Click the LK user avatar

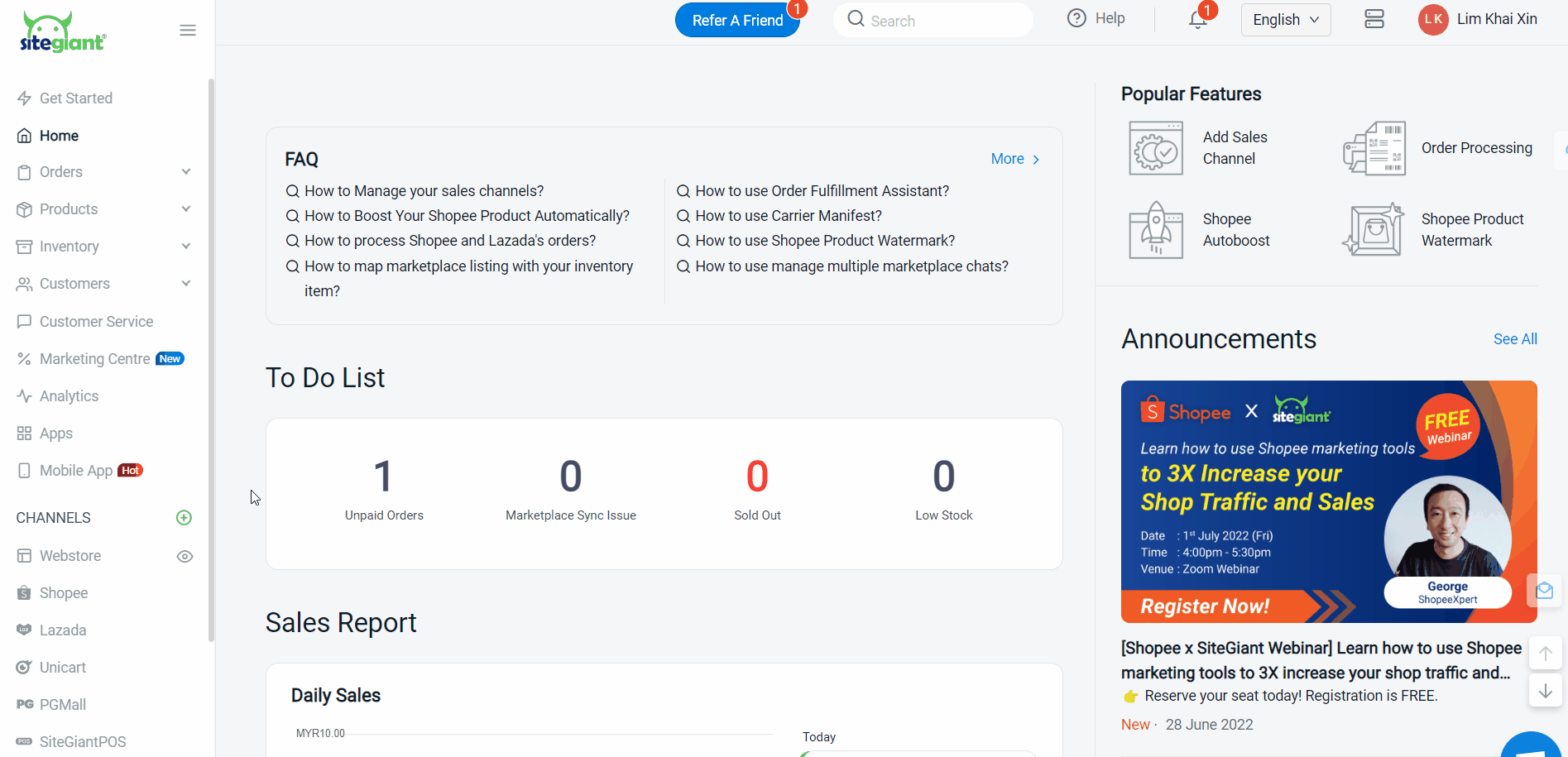(x=1433, y=19)
